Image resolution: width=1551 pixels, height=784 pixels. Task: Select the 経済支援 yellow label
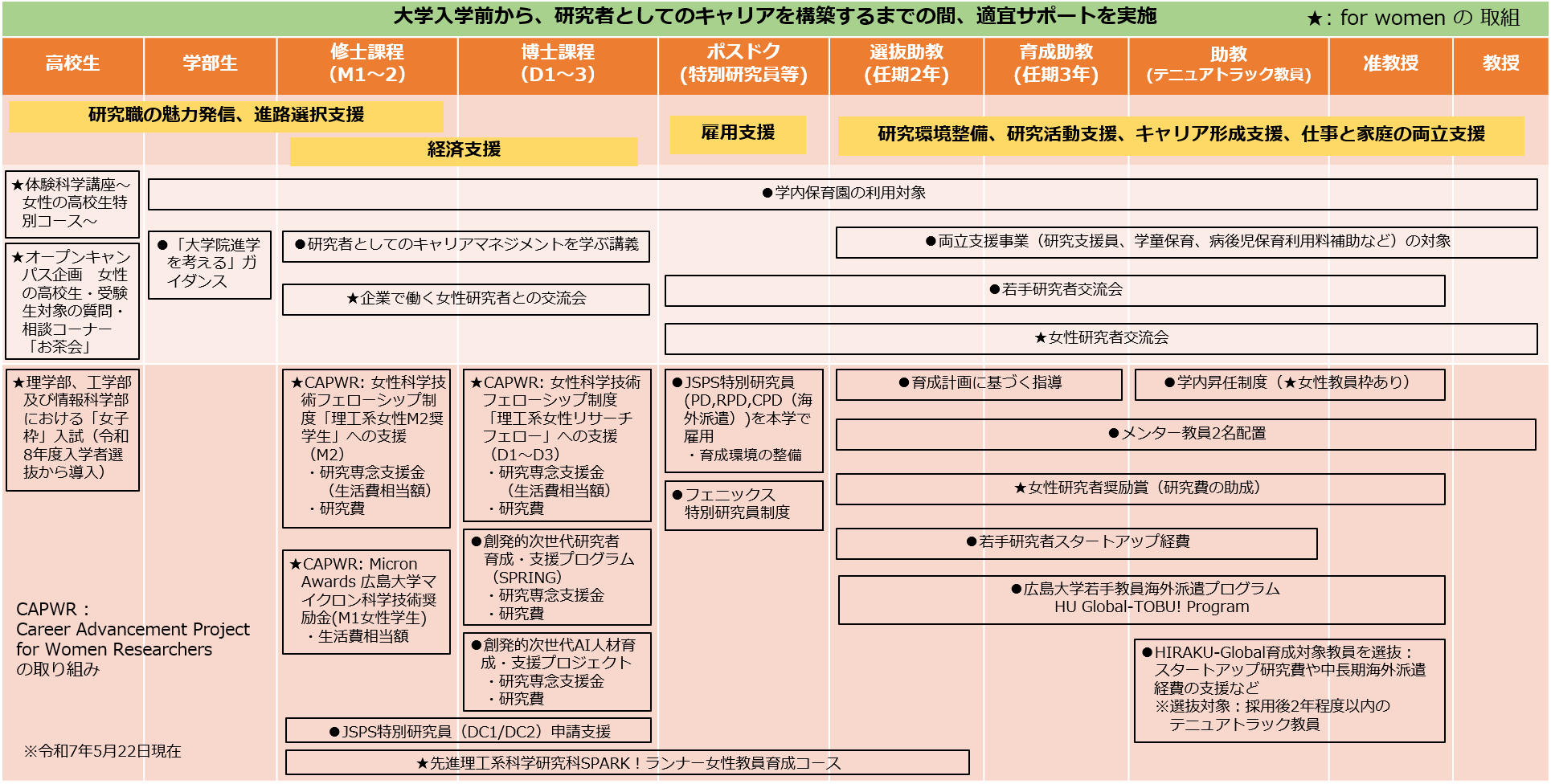pos(464,150)
